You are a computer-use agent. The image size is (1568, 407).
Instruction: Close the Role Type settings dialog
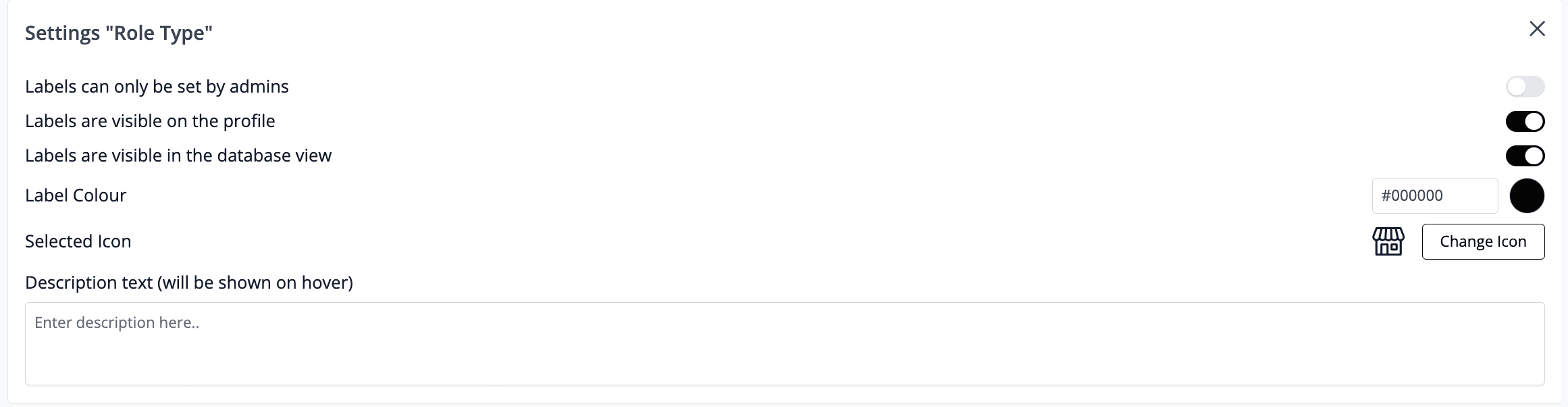(x=1537, y=28)
